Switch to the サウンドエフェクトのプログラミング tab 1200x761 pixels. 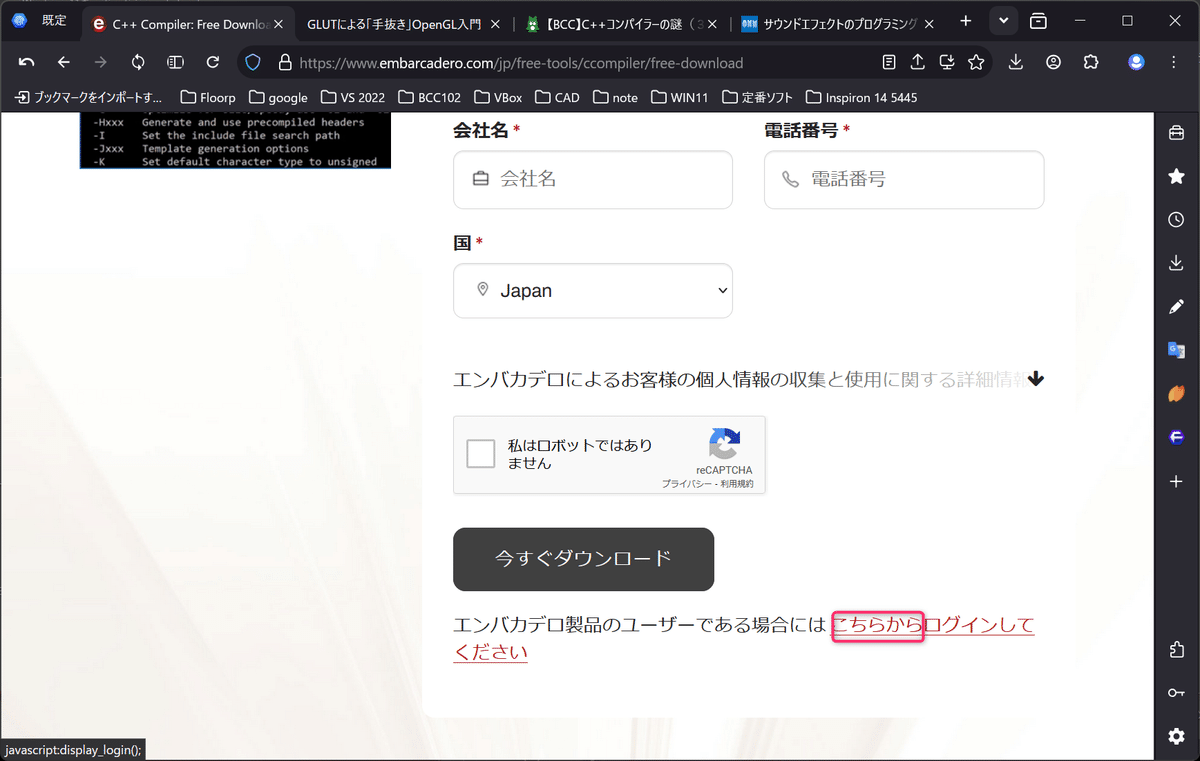(x=830, y=22)
